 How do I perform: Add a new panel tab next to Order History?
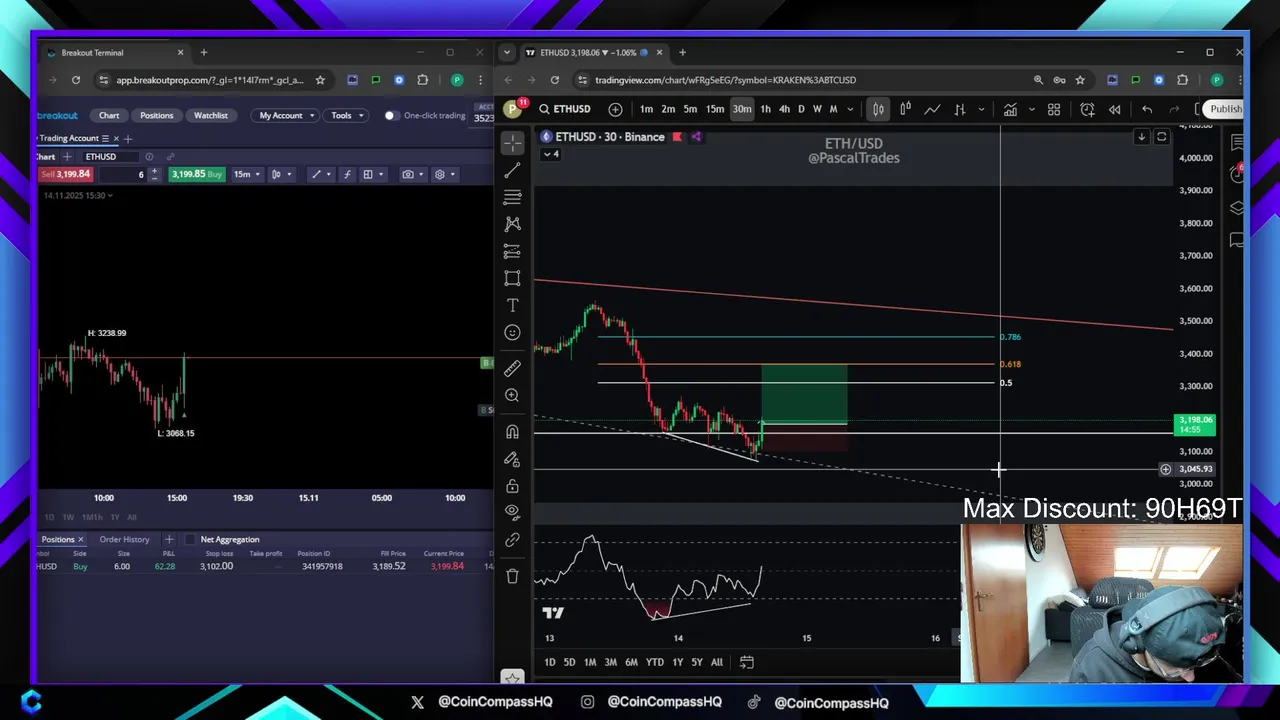[x=169, y=539]
